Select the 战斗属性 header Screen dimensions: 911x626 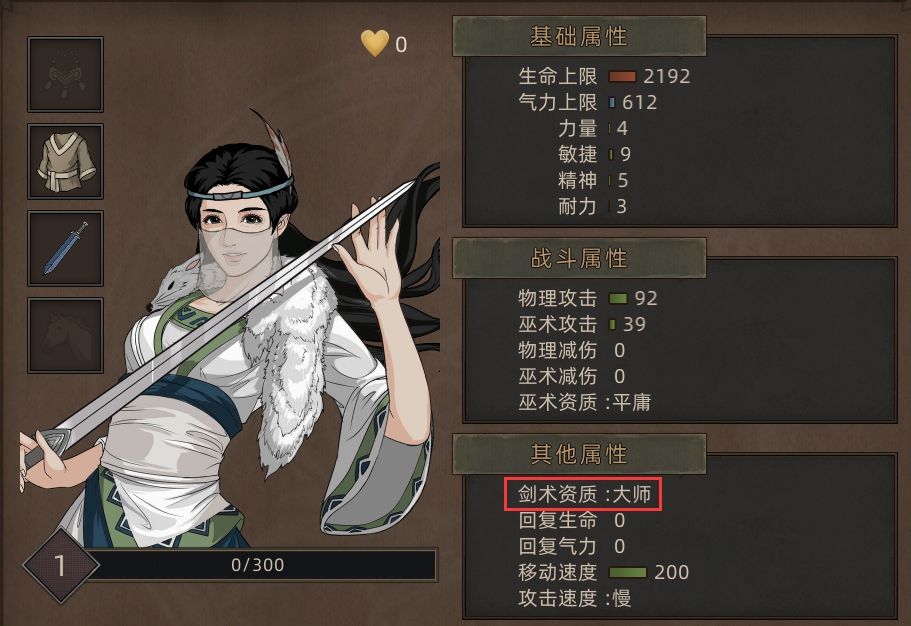tap(579, 258)
